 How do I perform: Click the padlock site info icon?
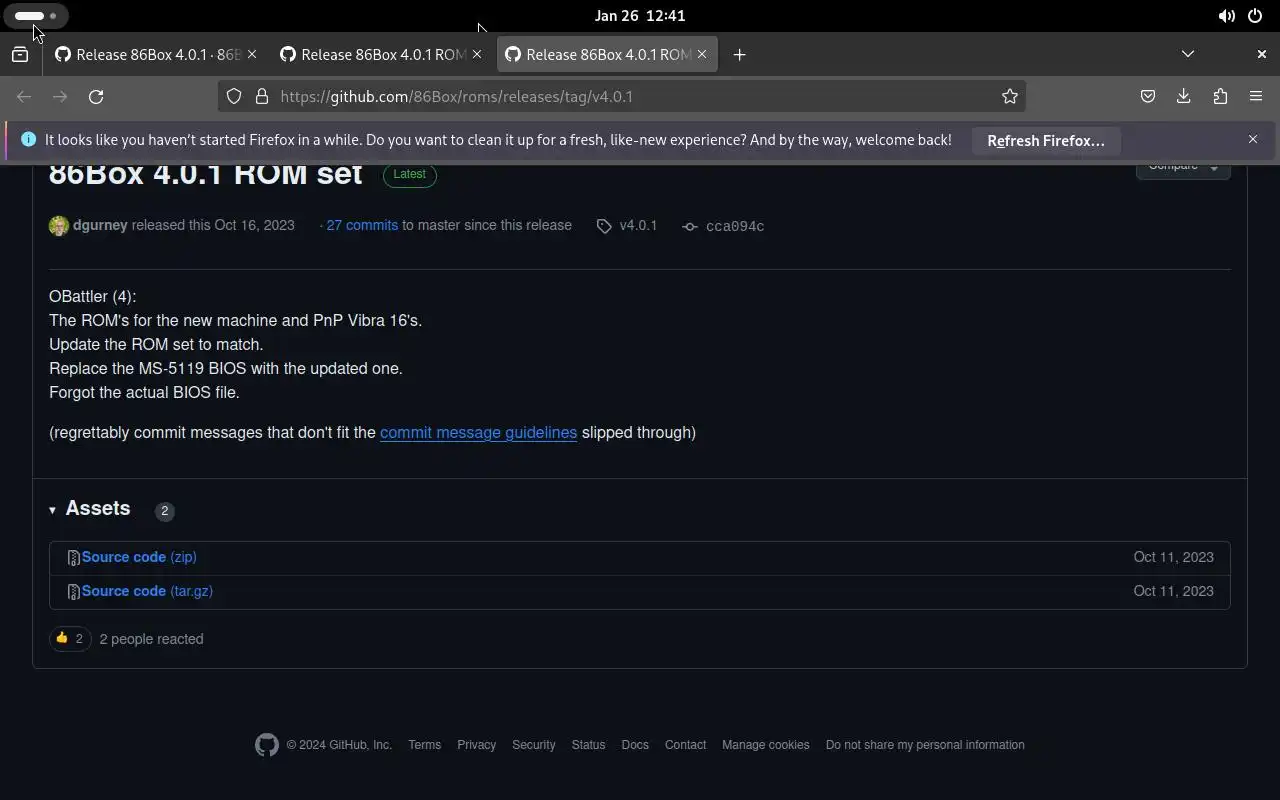coord(262,97)
